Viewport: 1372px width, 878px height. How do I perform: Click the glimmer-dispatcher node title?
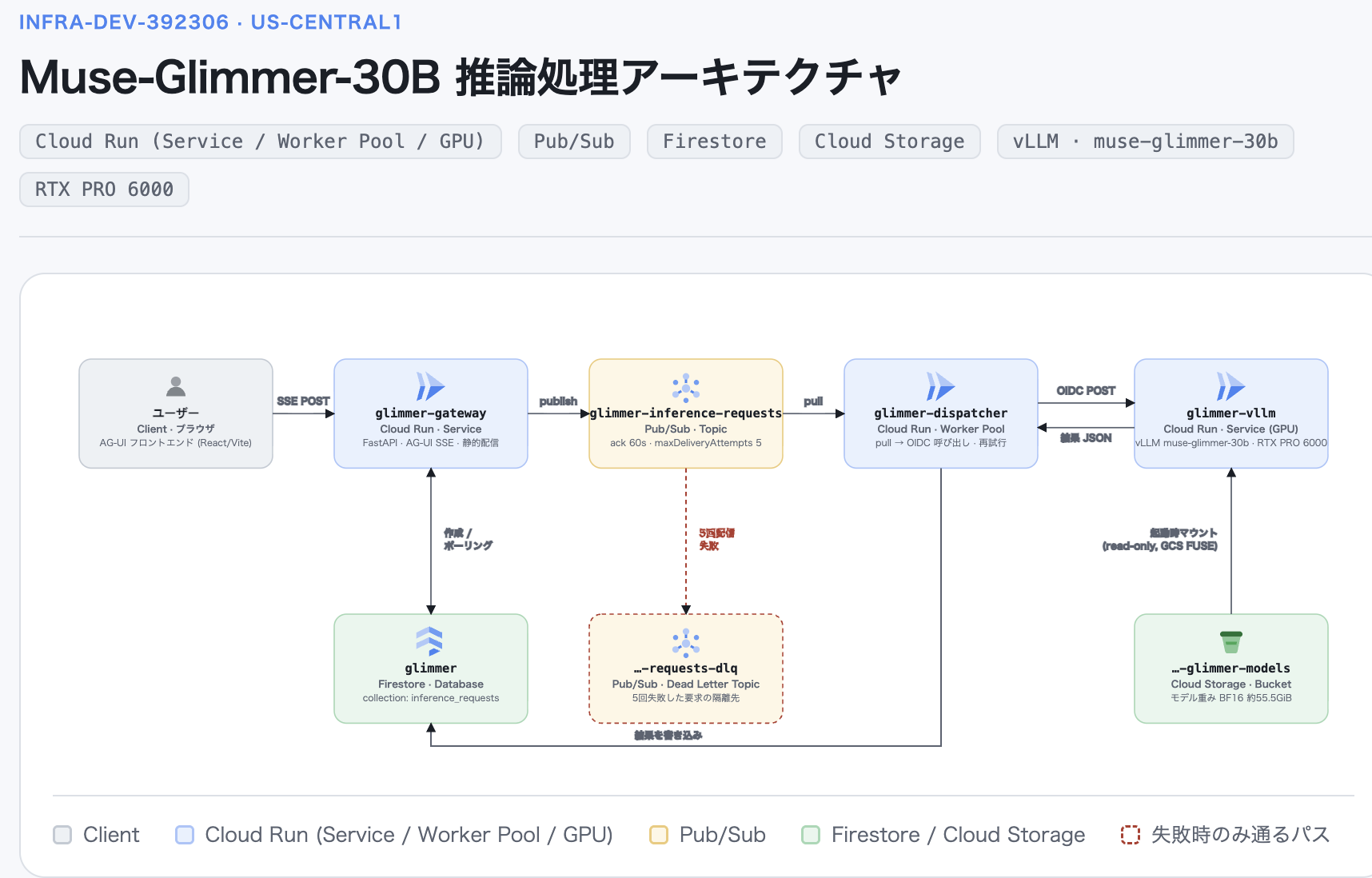point(941,413)
